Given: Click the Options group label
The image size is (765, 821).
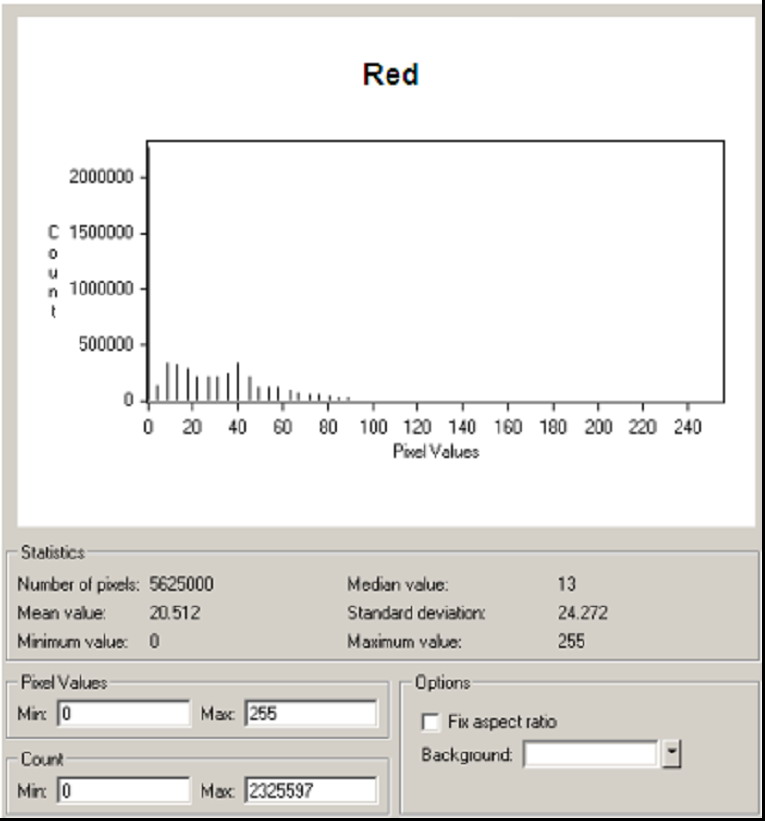Looking at the screenshot, I should click(442, 683).
